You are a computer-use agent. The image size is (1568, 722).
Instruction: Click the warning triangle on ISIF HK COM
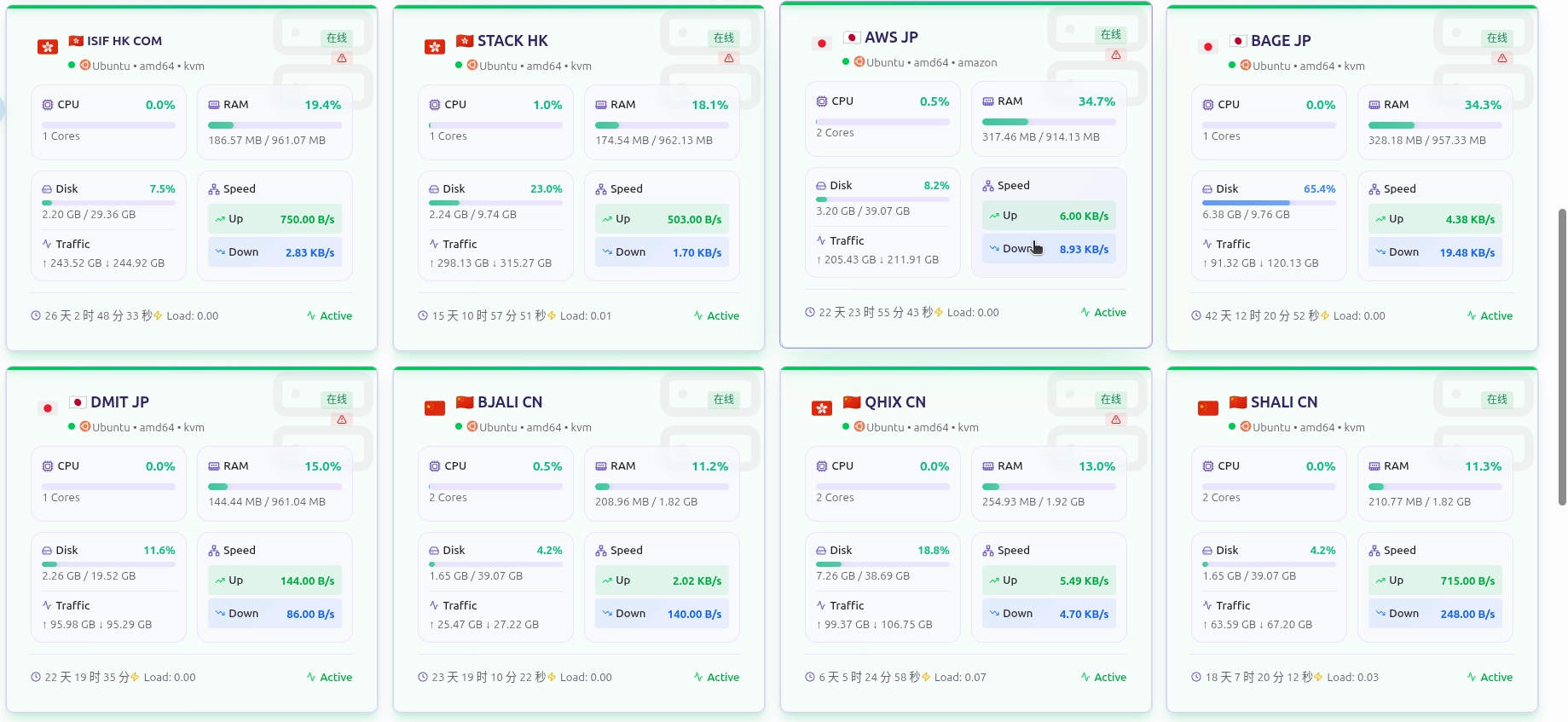point(342,59)
